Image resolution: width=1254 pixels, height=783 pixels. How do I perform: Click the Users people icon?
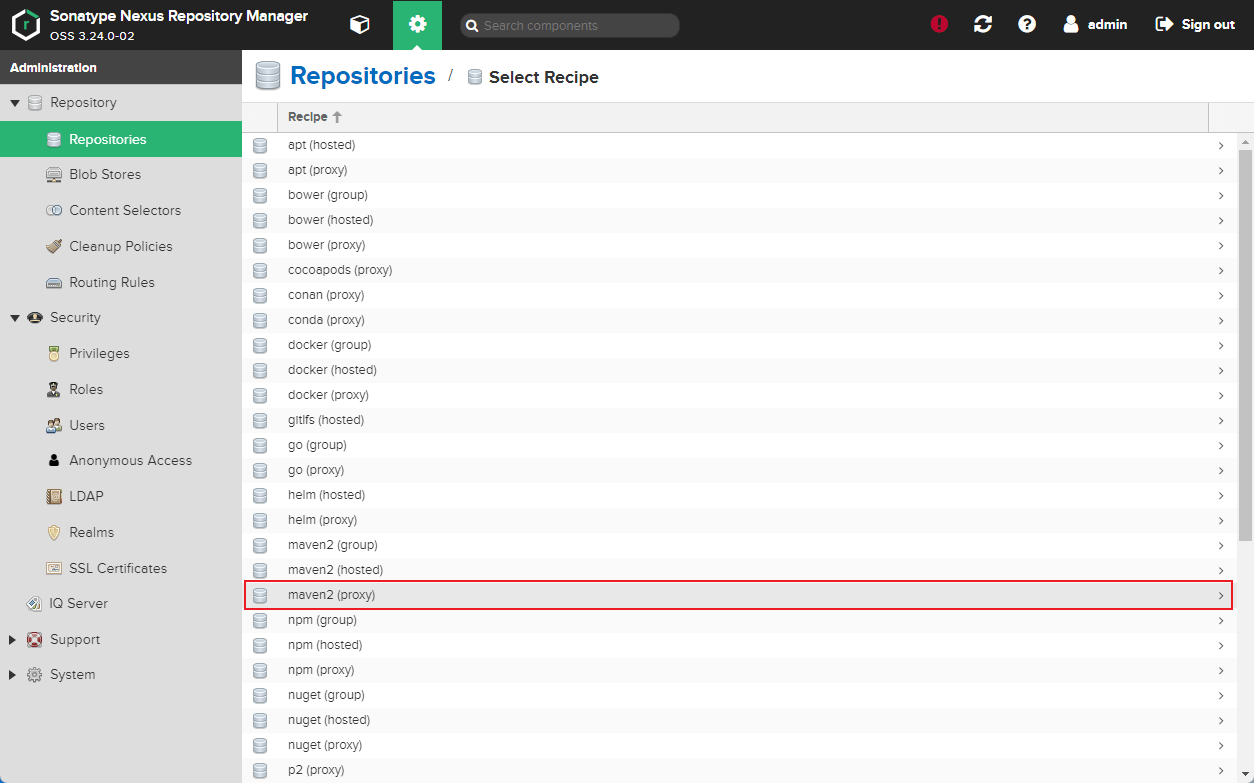click(54, 425)
